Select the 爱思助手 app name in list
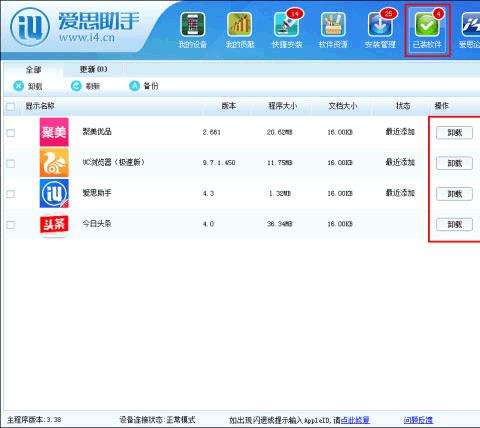This screenshot has height=428, width=480. (97, 193)
